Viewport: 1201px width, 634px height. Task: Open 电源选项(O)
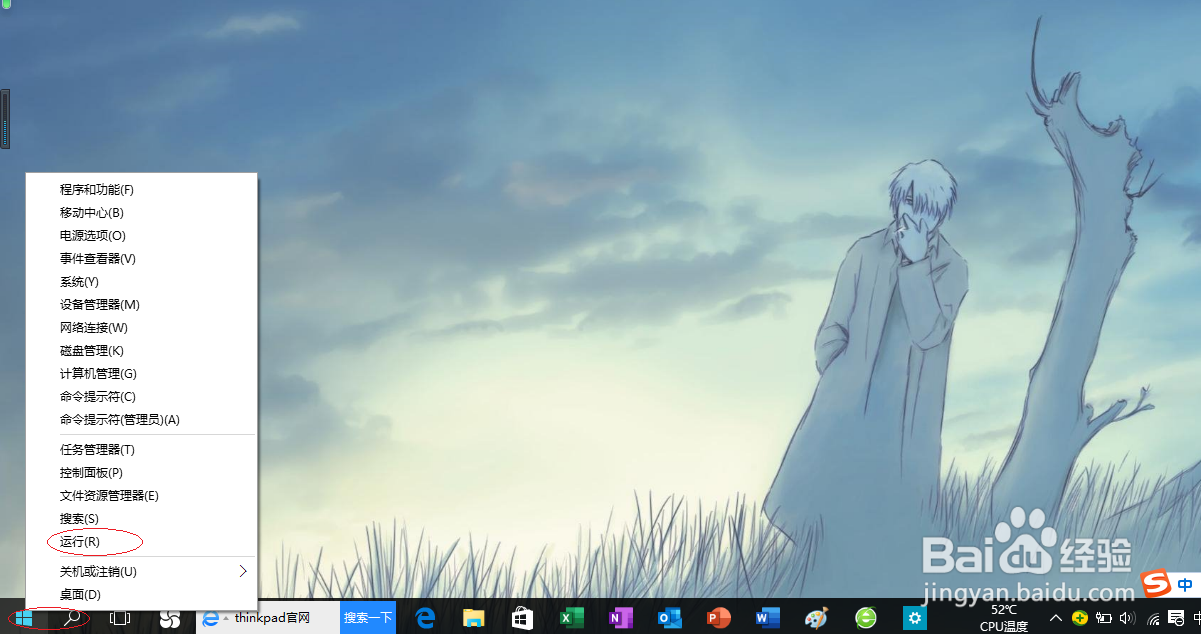(x=141, y=236)
